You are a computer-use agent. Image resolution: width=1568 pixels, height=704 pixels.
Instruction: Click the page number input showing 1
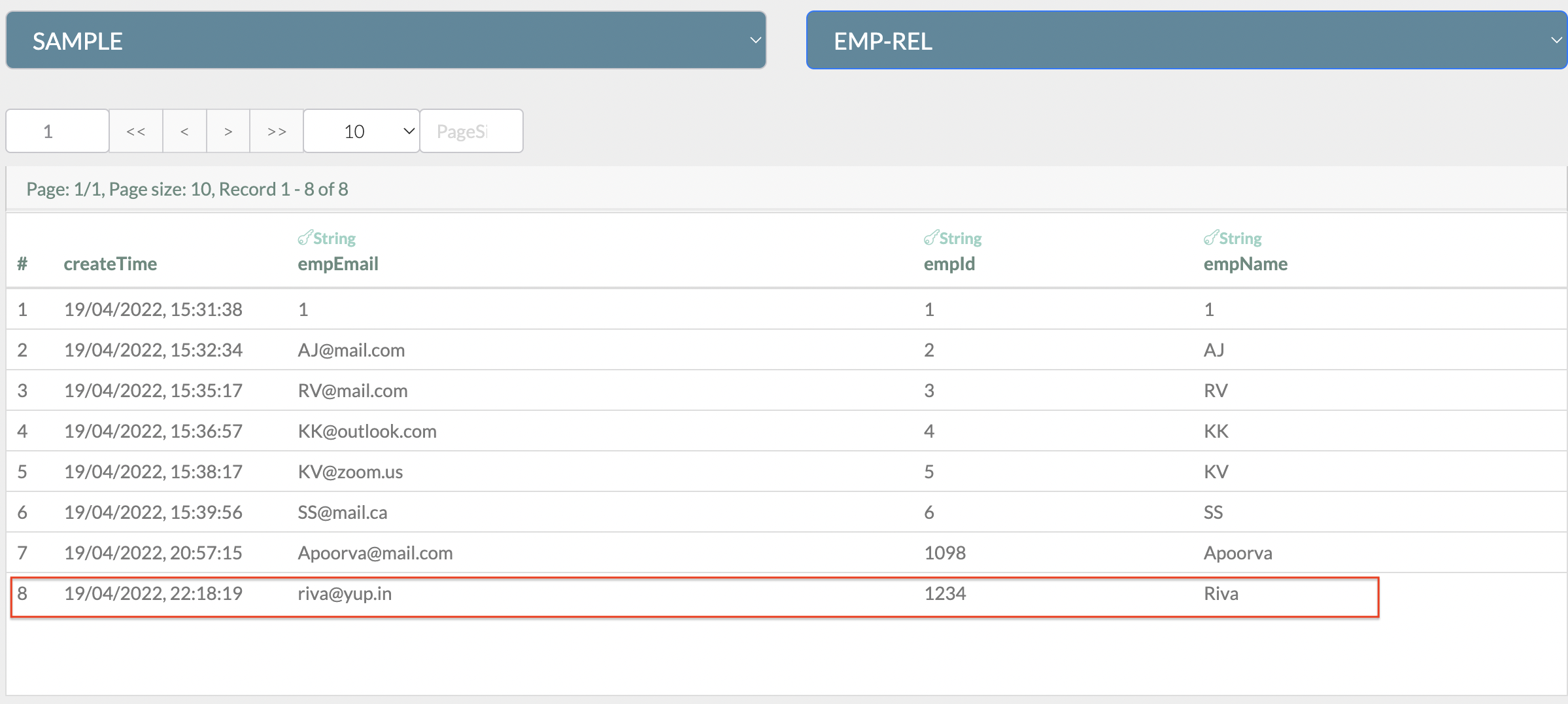(x=57, y=131)
